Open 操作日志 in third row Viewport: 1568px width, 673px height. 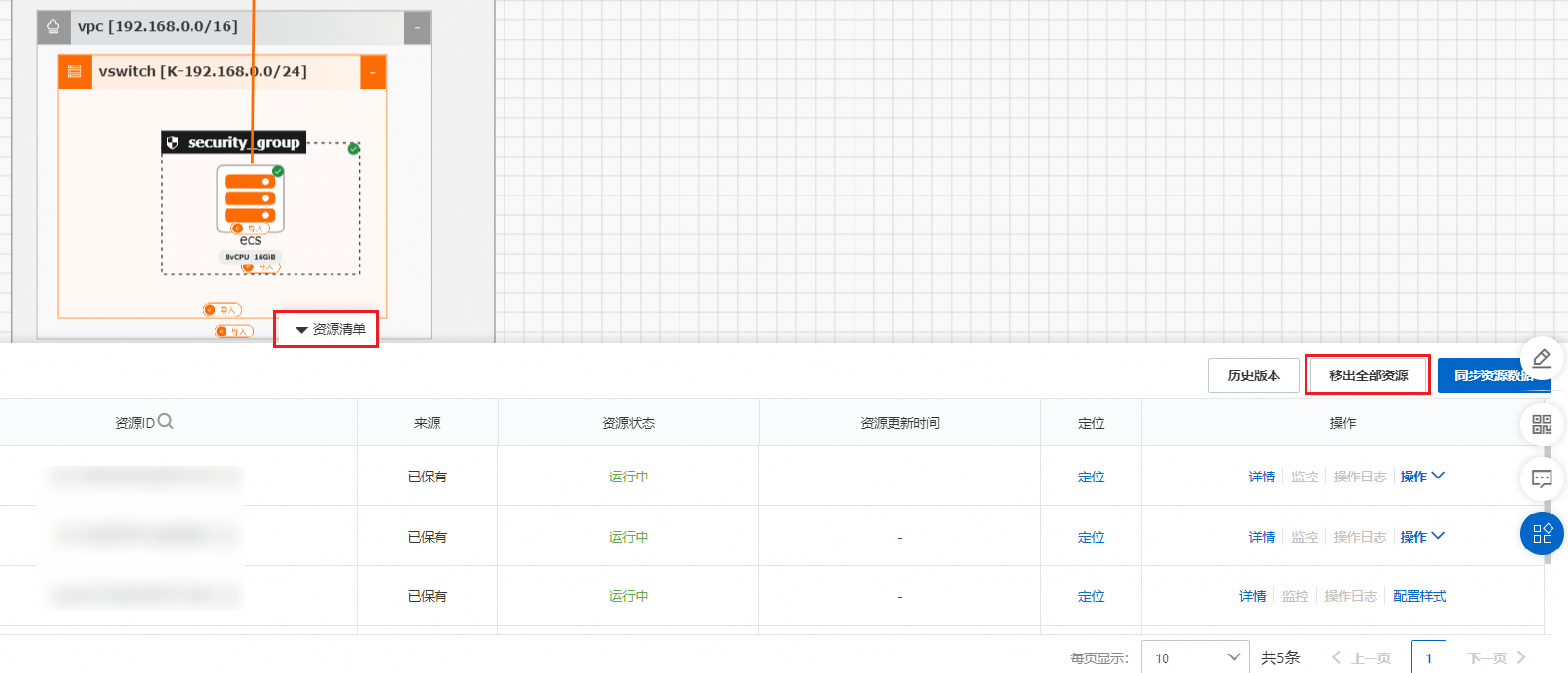point(1350,596)
